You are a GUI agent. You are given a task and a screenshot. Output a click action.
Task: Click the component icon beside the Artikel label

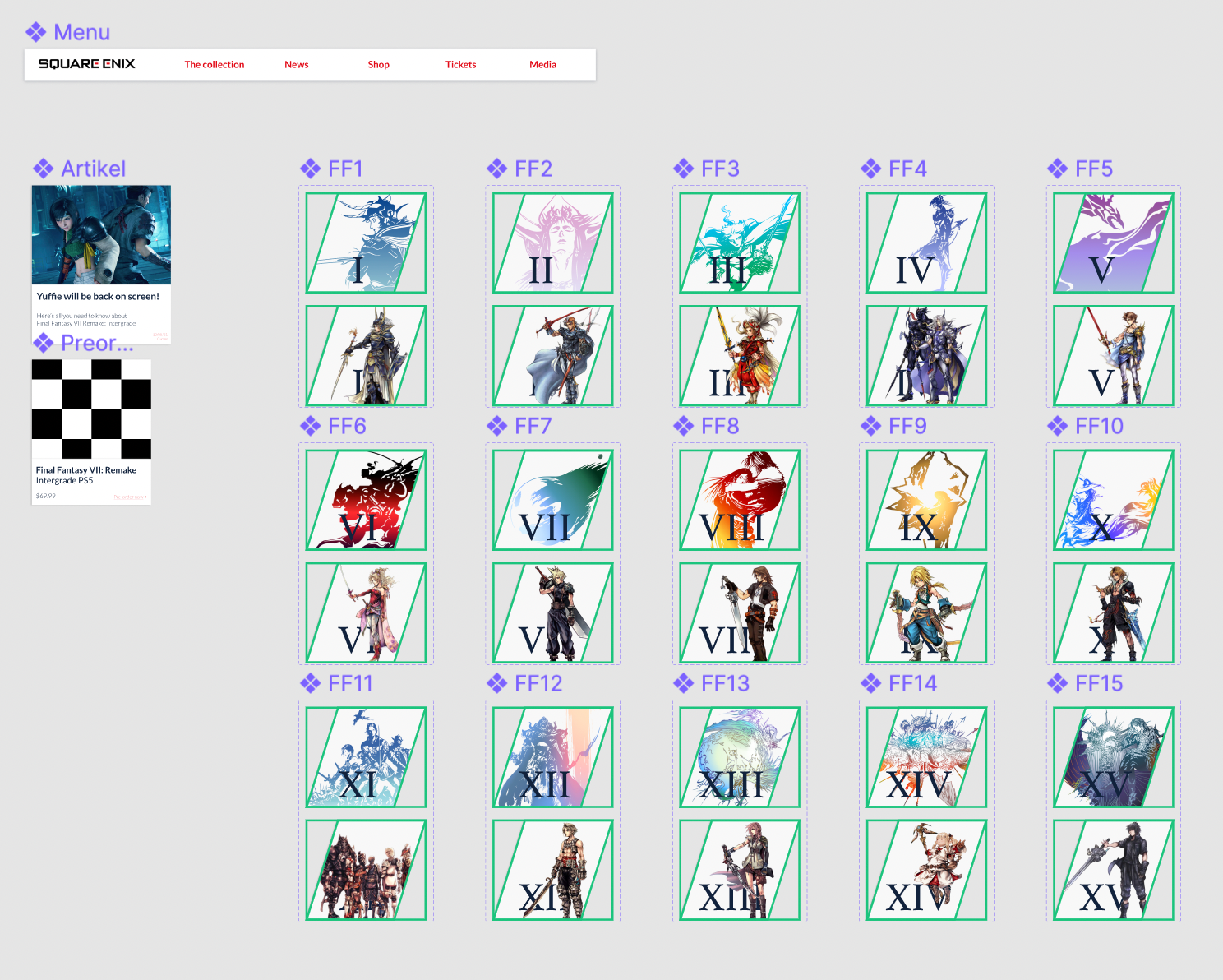[43, 169]
